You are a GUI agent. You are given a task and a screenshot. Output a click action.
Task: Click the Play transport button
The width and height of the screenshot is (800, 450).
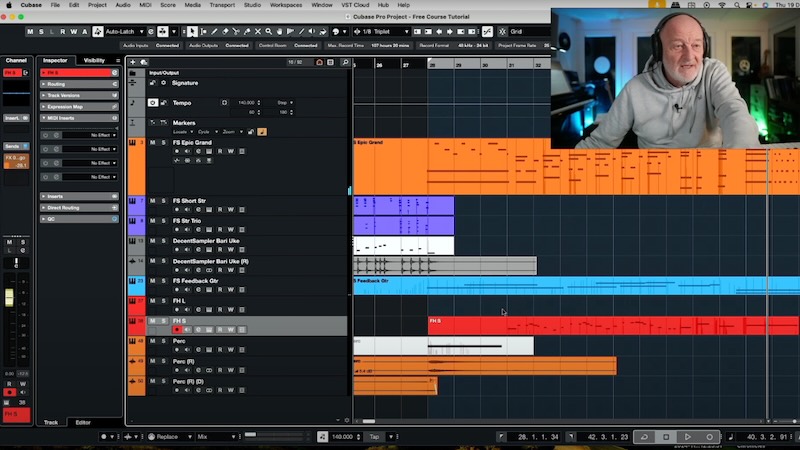tap(688, 437)
